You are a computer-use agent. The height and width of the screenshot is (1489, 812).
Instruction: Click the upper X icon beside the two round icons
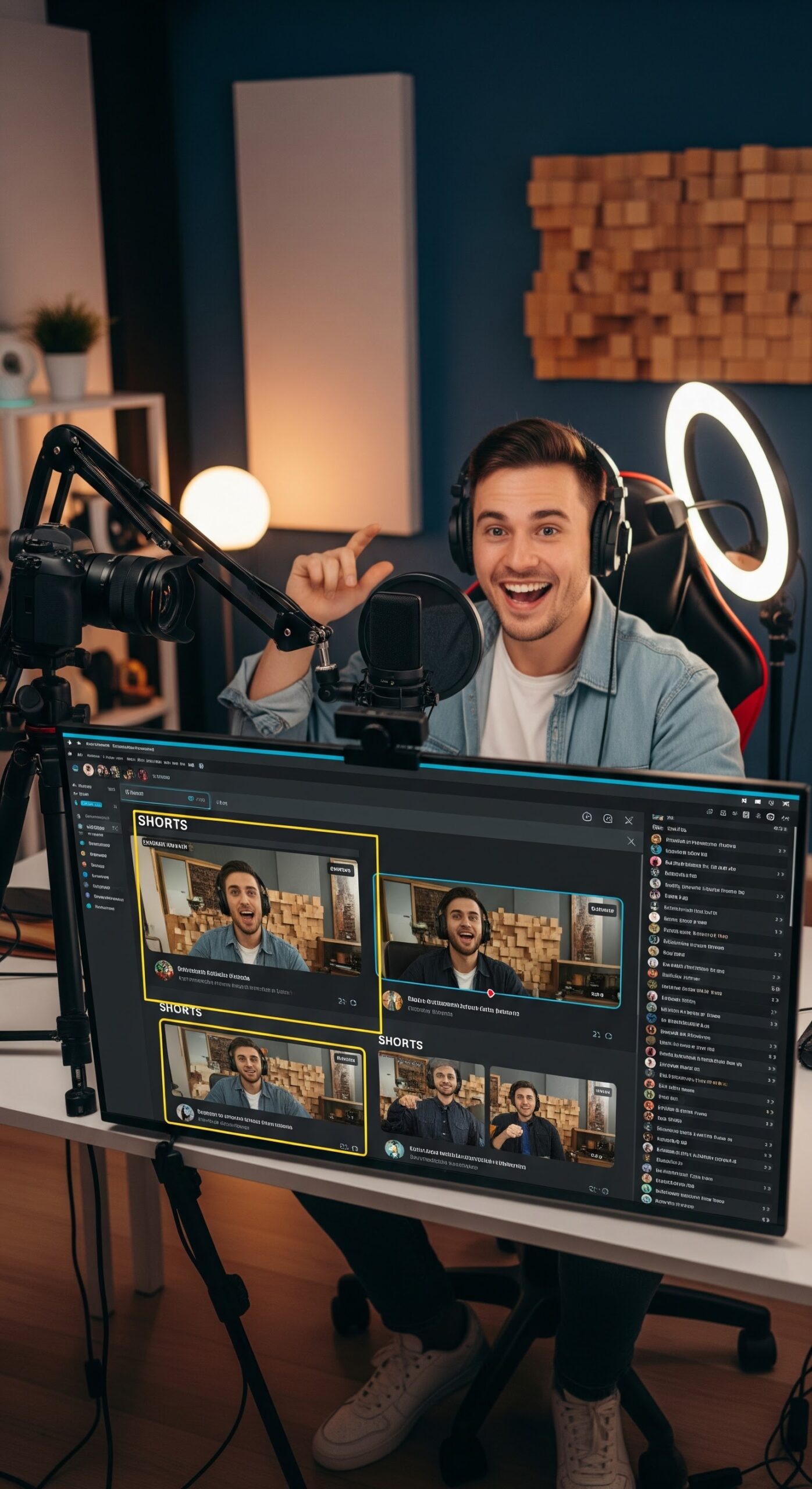[629, 820]
